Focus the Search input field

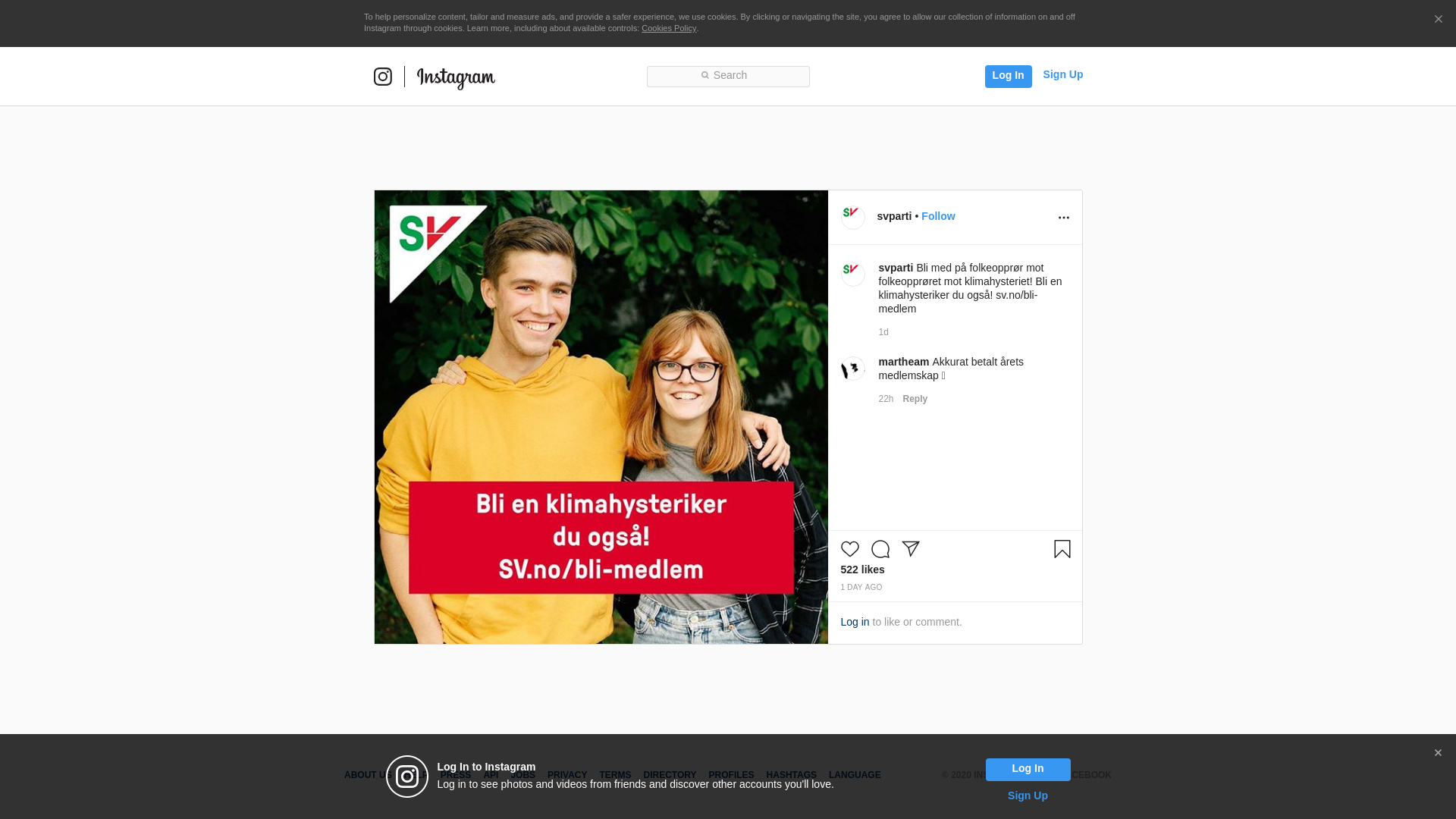pyautogui.click(x=728, y=77)
